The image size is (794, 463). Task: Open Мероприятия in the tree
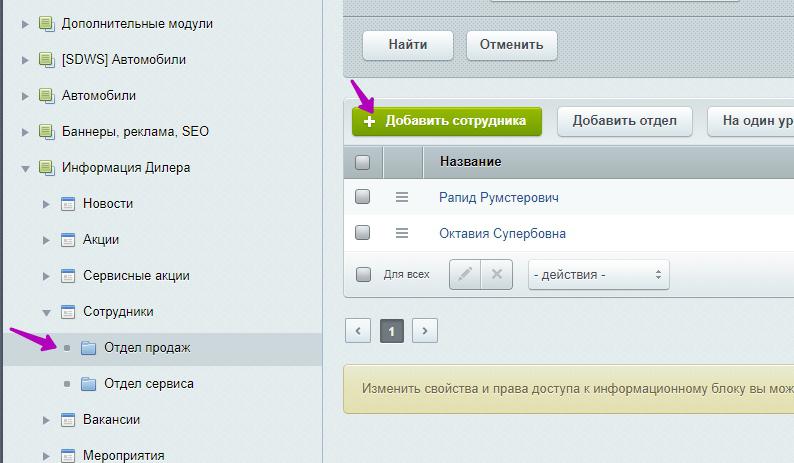pyautogui.click(x=124, y=455)
